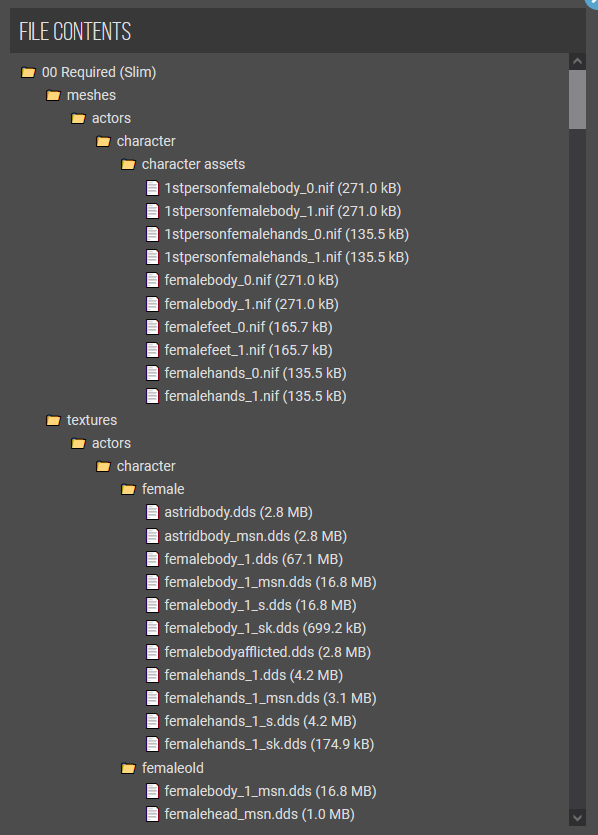The height and width of the screenshot is (835, 598).
Task: Click the FILE CONTENTS panel heading
Action: pos(75,31)
